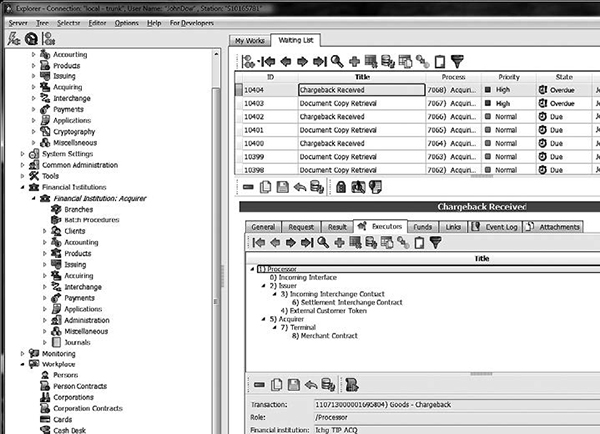The width and height of the screenshot is (600, 434).
Task: Click the search magnifier in Waiting List toolbar
Action: point(335,61)
